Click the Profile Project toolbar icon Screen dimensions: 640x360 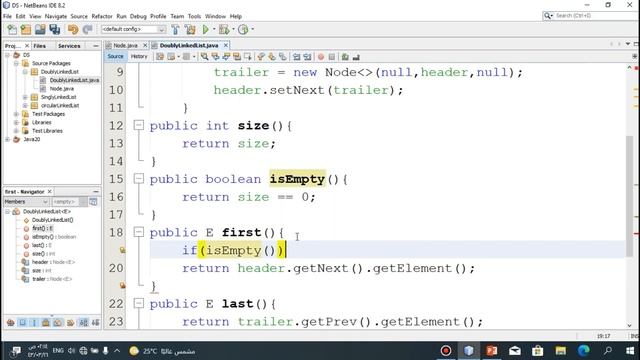click(x=243, y=29)
